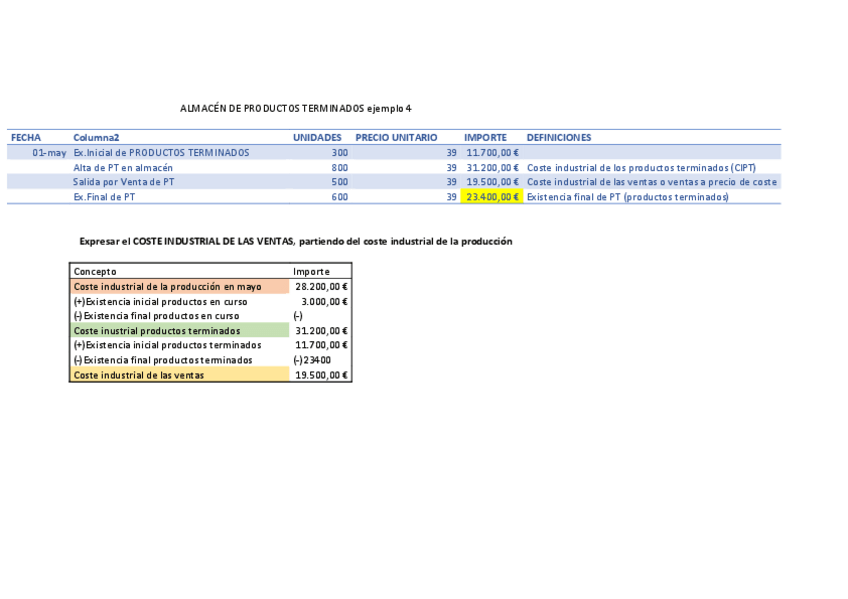Select the ALMACÉN DE PRODUCTOS TERMINADOS title

pos(296,108)
